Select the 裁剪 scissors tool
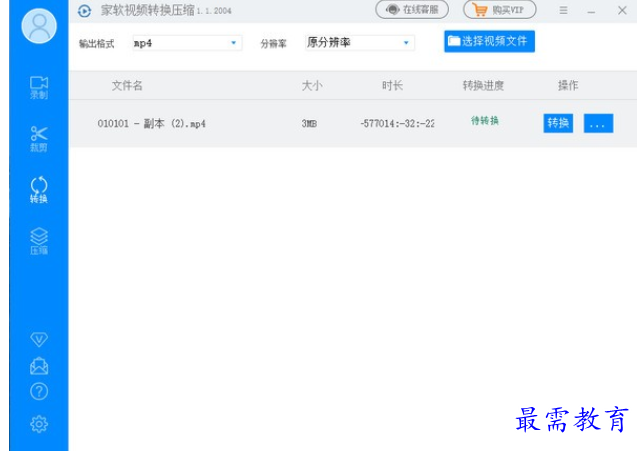 (x=39, y=137)
